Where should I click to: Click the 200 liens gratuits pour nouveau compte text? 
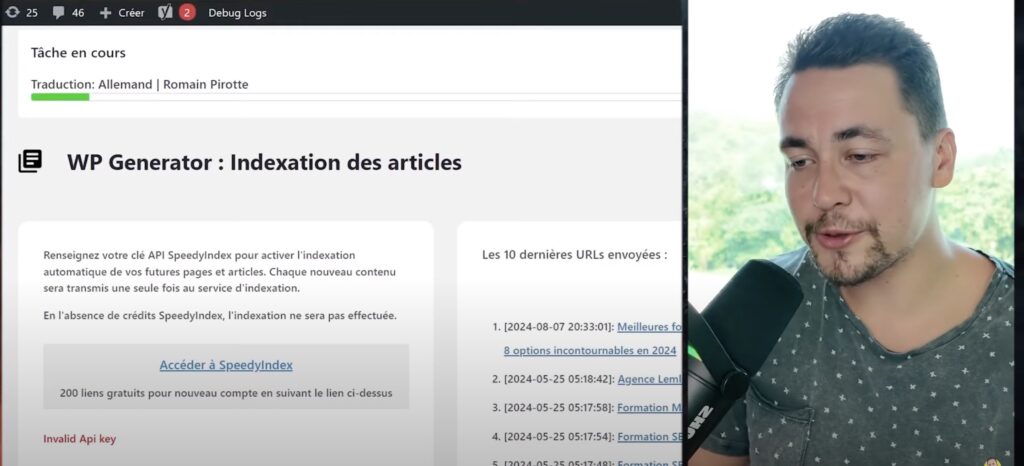[x=226, y=393]
